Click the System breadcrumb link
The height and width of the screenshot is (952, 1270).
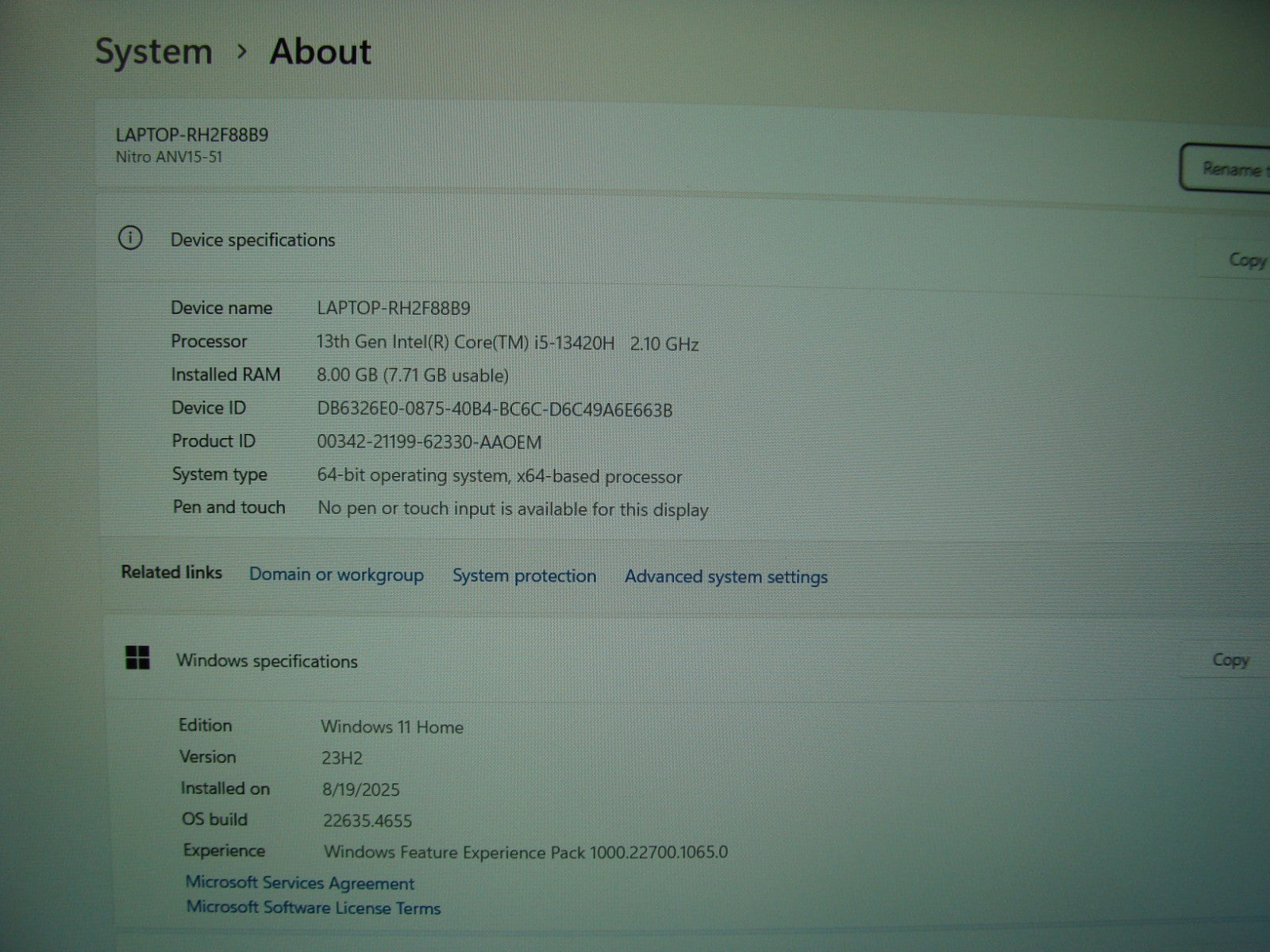tap(154, 52)
